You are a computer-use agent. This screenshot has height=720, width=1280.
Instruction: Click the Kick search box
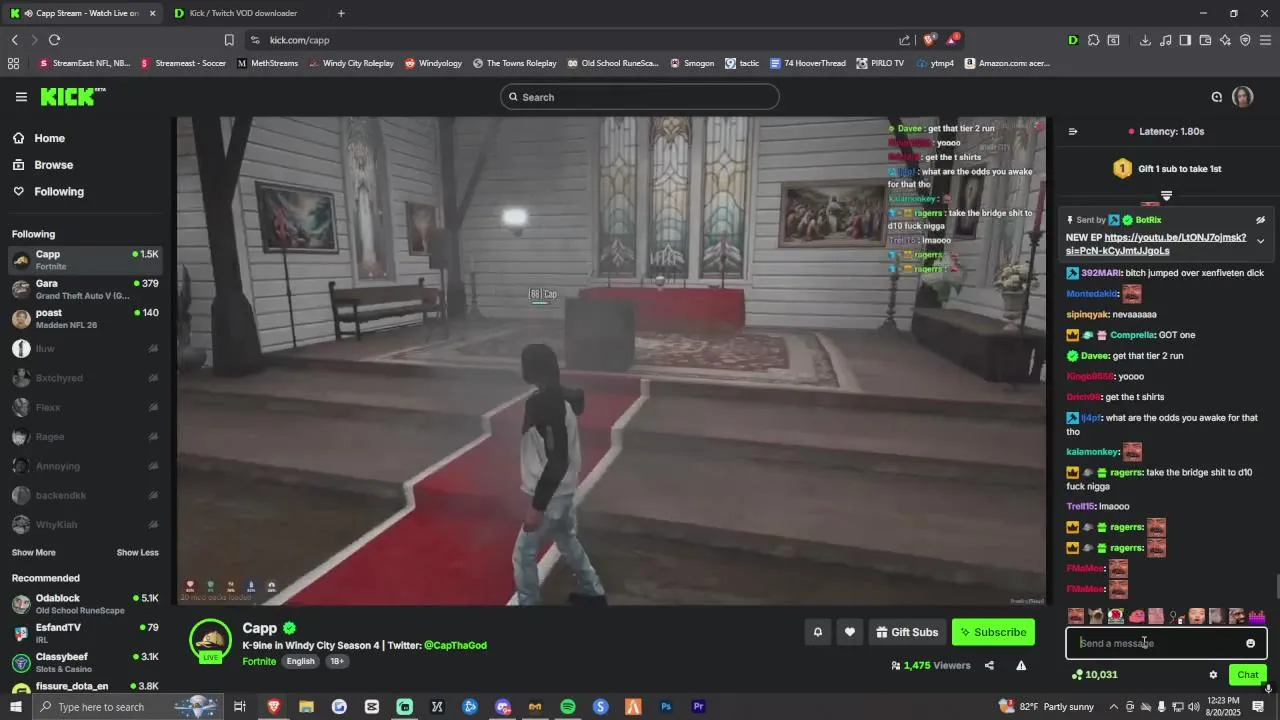640,97
